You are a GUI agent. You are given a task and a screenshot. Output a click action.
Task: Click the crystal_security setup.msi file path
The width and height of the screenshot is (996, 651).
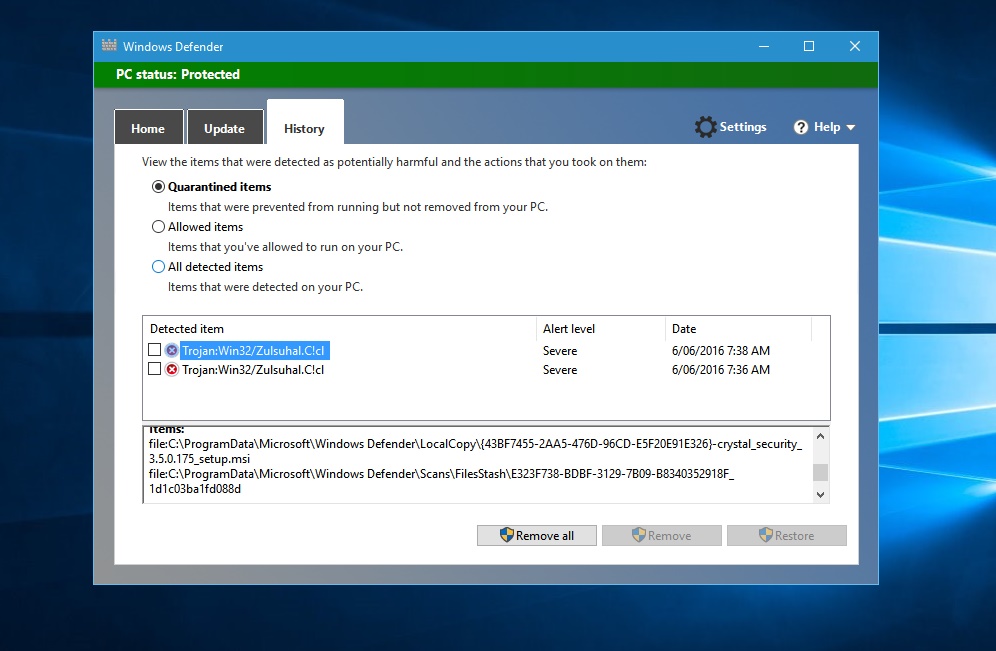(475, 451)
